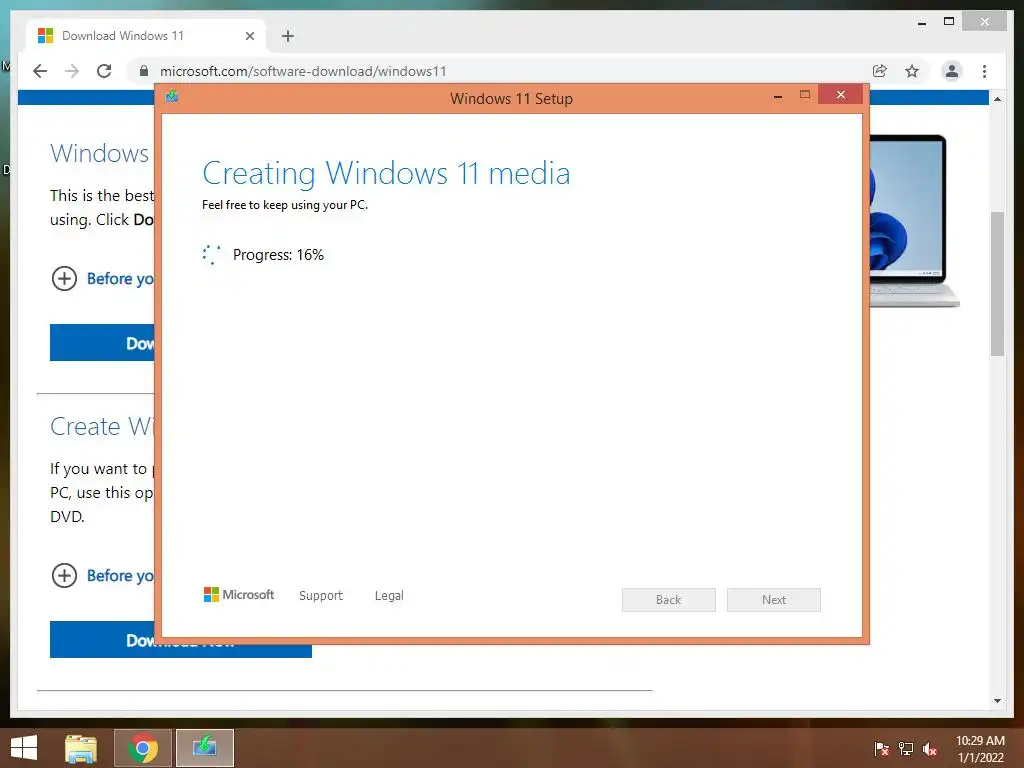Select the Download Windows 11 tab
Viewport: 1024px width, 768px height.
click(146, 36)
